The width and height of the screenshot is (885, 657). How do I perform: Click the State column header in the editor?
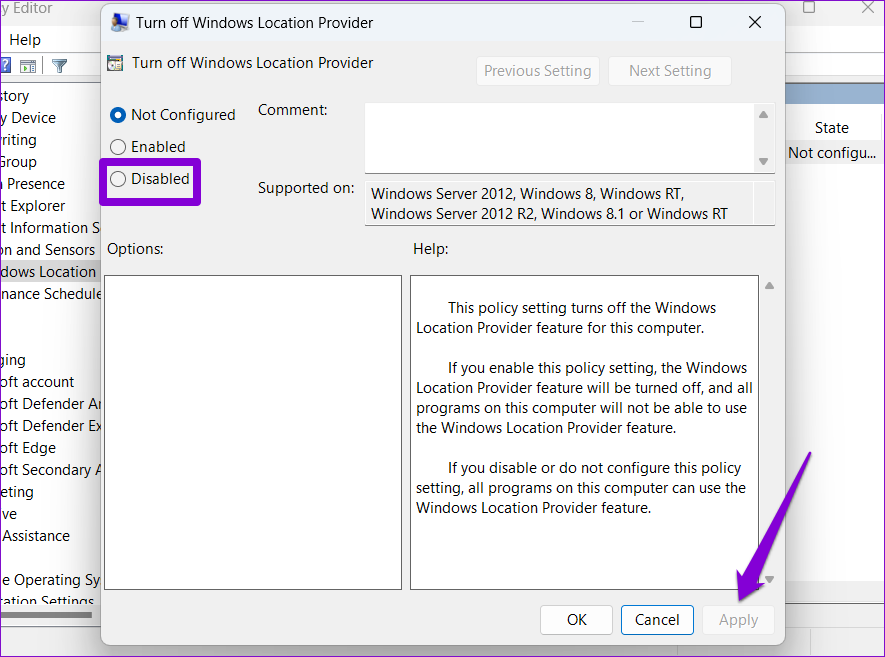click(831, 128)
